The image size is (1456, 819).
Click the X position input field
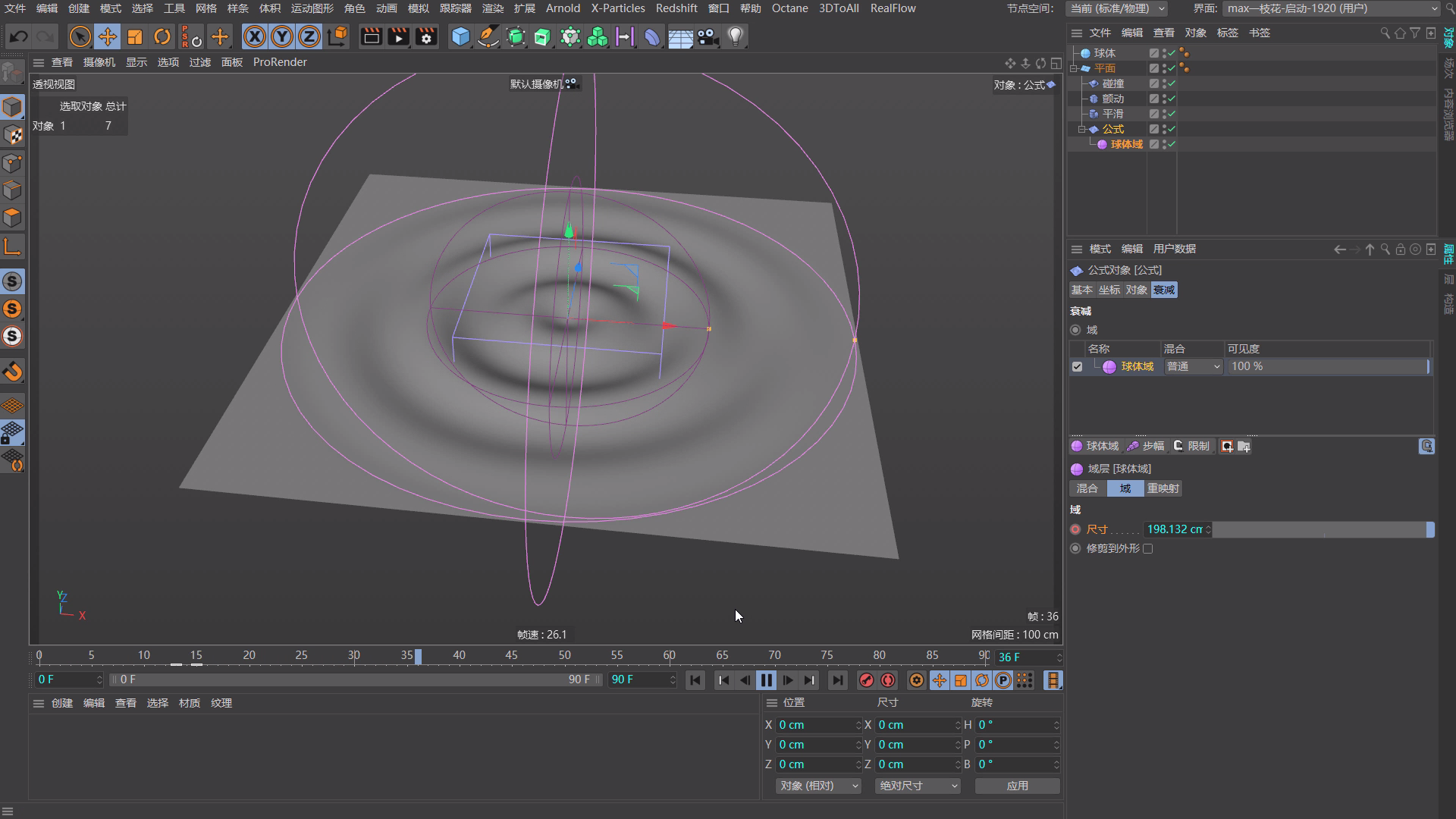tap(815, 725)
